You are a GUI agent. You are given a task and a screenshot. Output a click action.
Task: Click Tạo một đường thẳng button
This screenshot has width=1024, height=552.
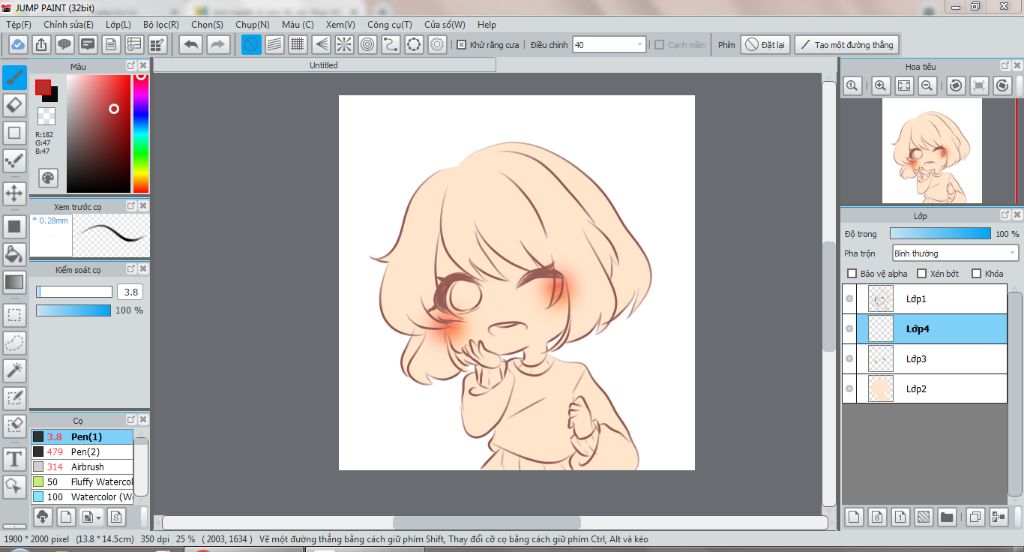847,44
